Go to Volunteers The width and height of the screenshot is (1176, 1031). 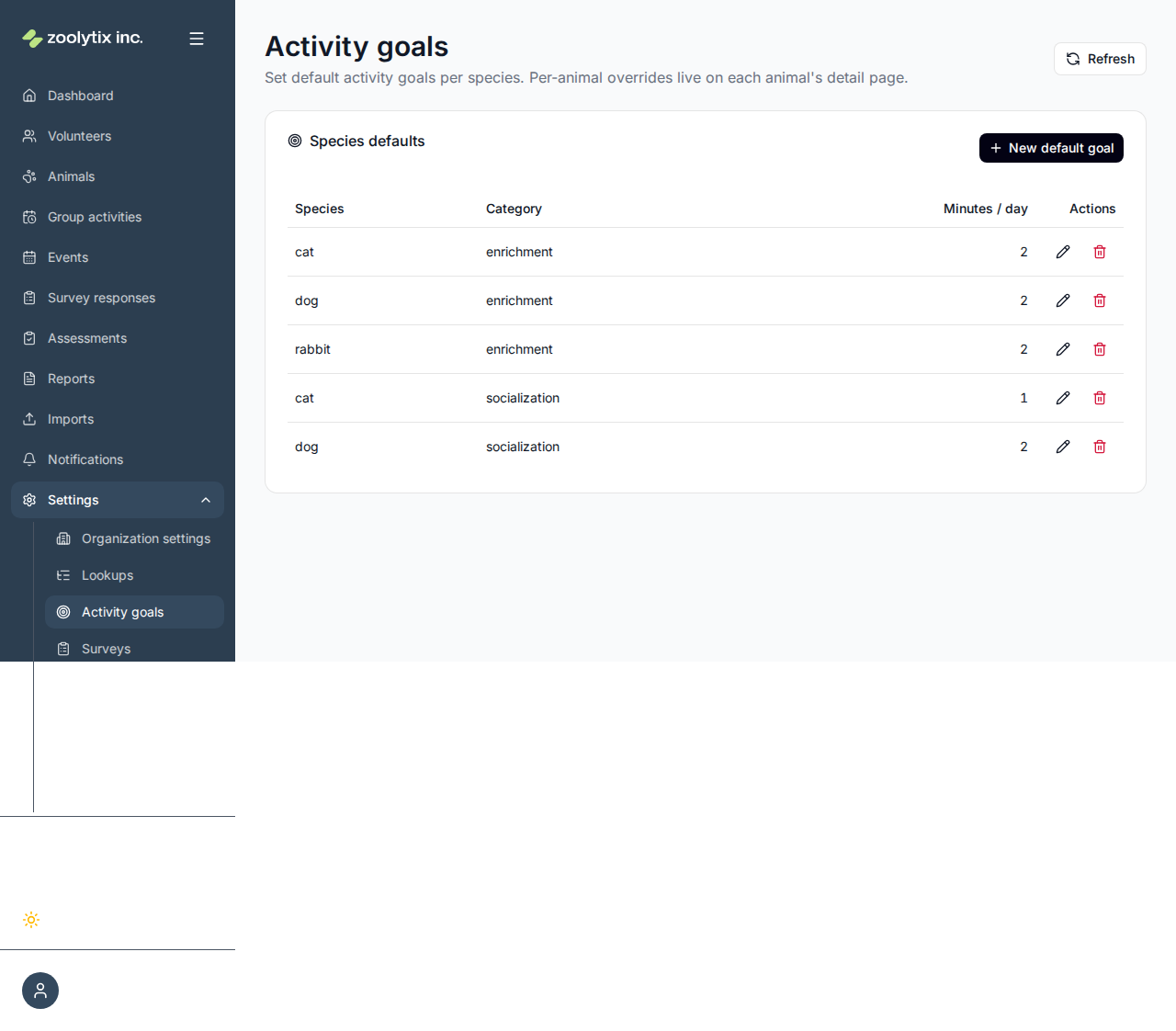click(x=118, y=136)
